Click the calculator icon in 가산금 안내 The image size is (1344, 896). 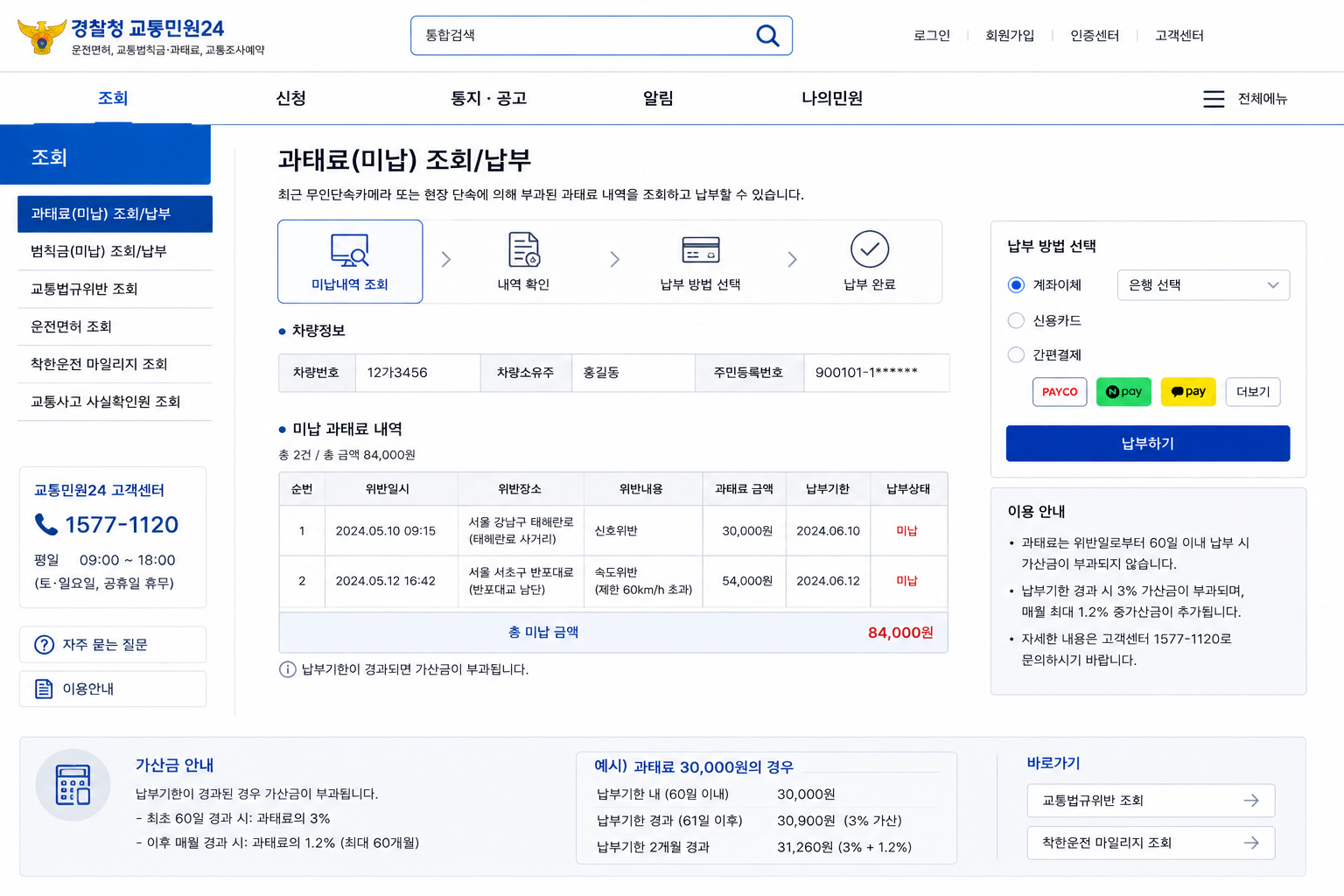click(73, 785)
